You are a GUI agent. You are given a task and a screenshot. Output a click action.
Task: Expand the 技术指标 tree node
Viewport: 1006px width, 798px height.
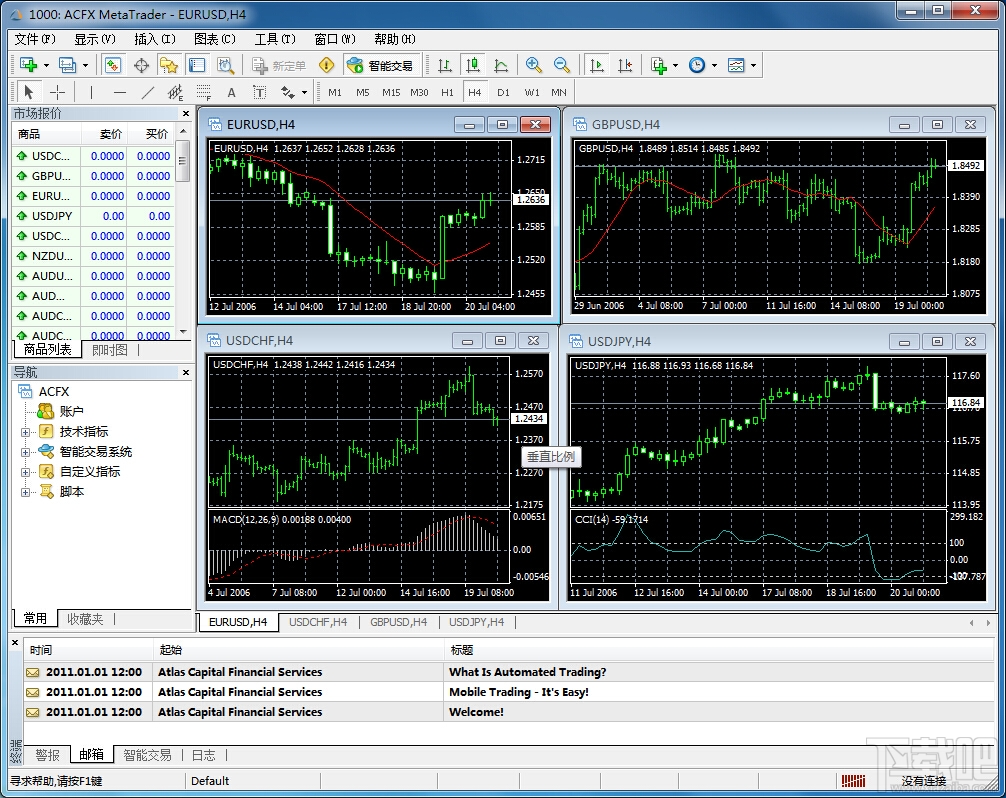[x=26, y=432]
